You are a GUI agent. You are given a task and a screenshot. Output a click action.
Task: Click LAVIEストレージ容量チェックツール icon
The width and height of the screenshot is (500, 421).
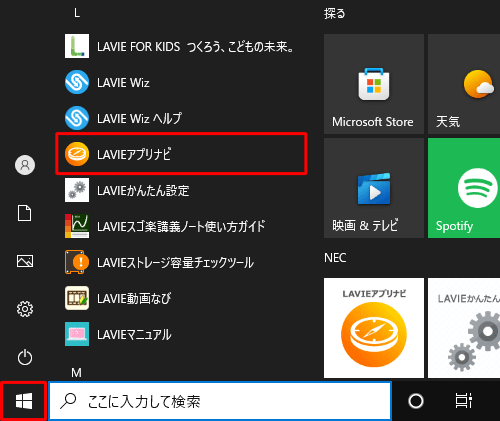pos(77,262)
